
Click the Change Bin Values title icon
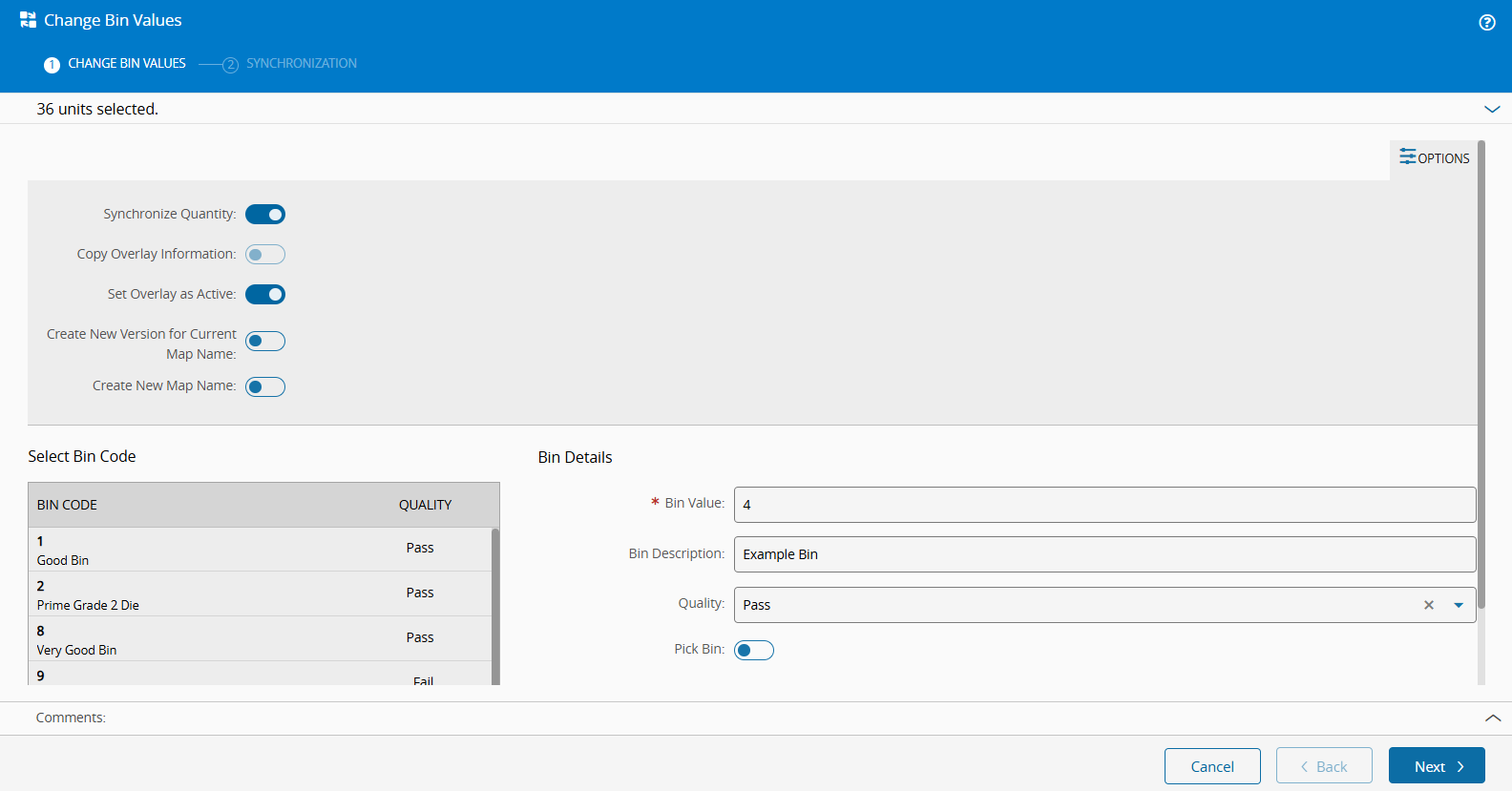pyautogui.click(x=28, y=20)
